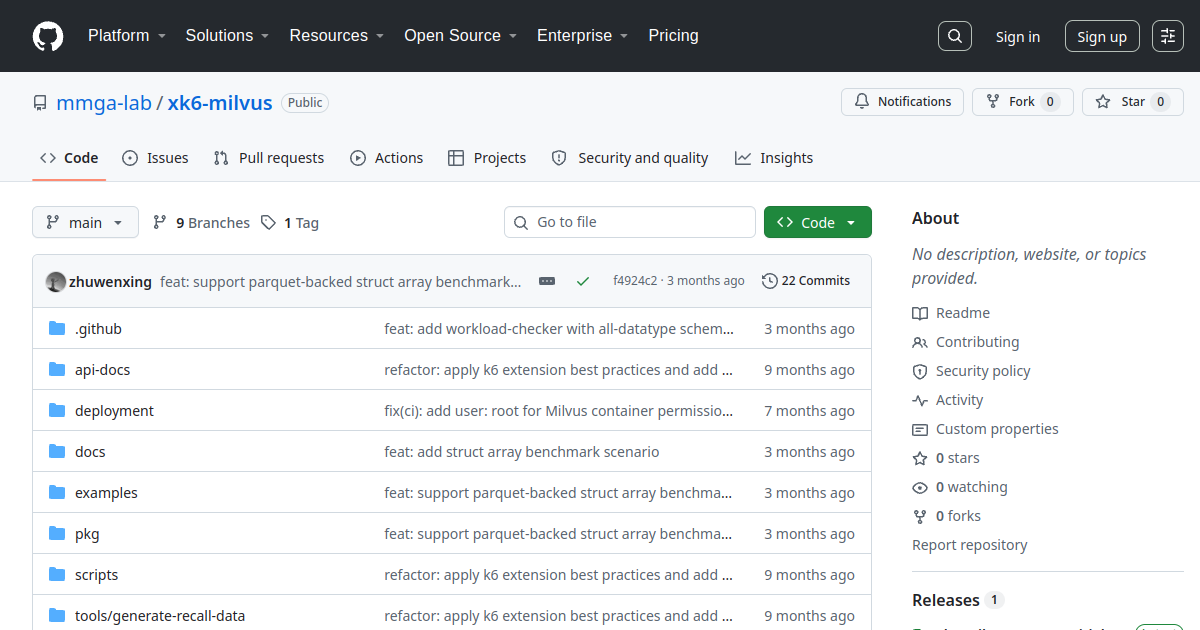Click the history clock icon beside 22 Commits

click(769, 281)
